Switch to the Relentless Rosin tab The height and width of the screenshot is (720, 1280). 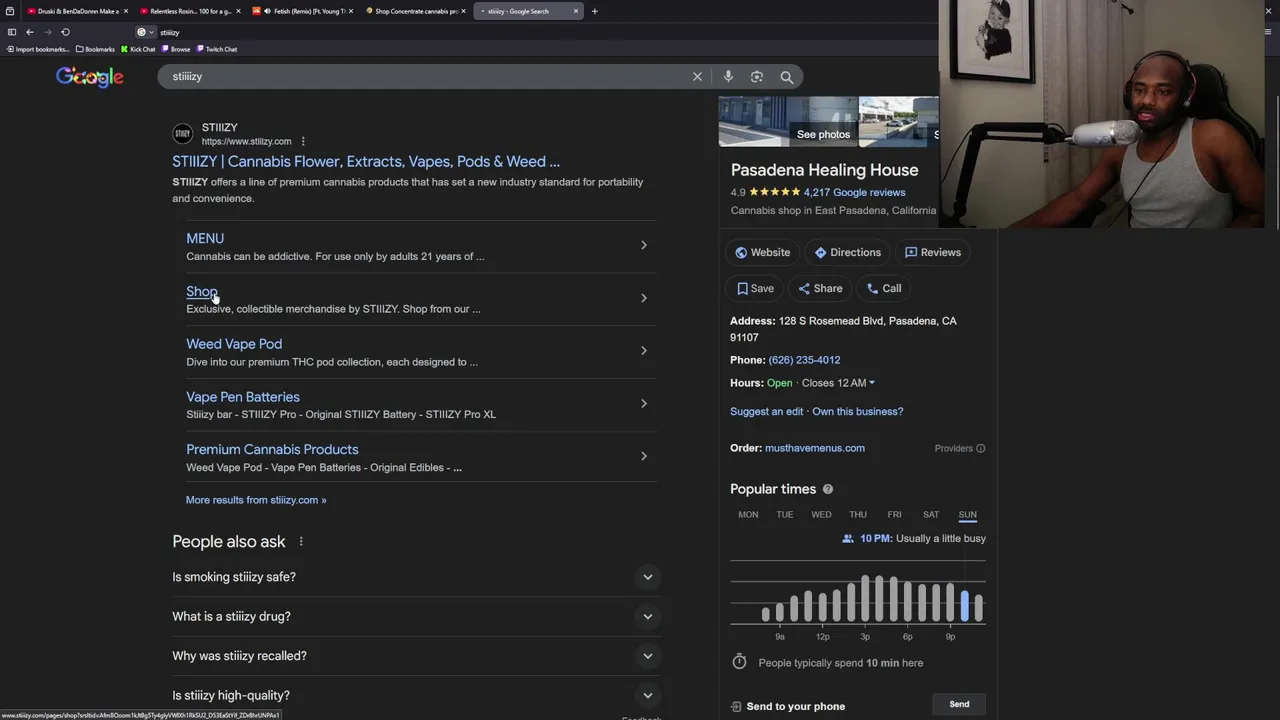tap(190, 11)
